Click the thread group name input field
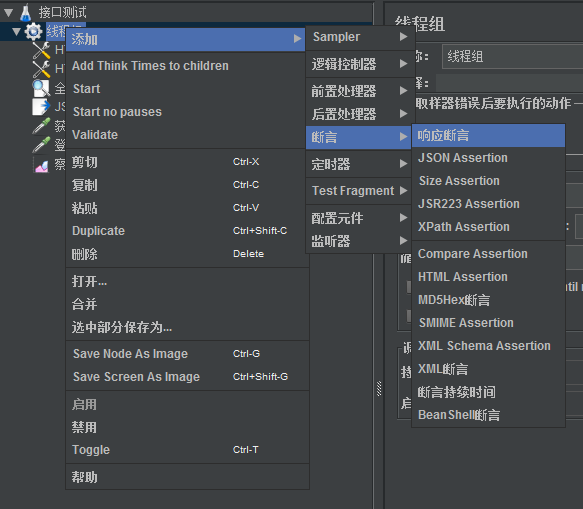The image size is (583, 509). [512, 57]
